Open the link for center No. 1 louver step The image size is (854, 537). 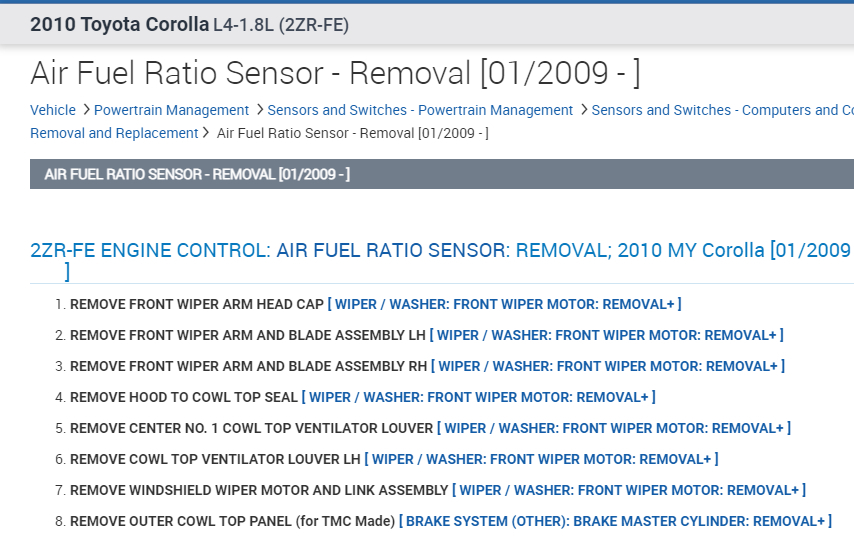click(x=614, y=428)
